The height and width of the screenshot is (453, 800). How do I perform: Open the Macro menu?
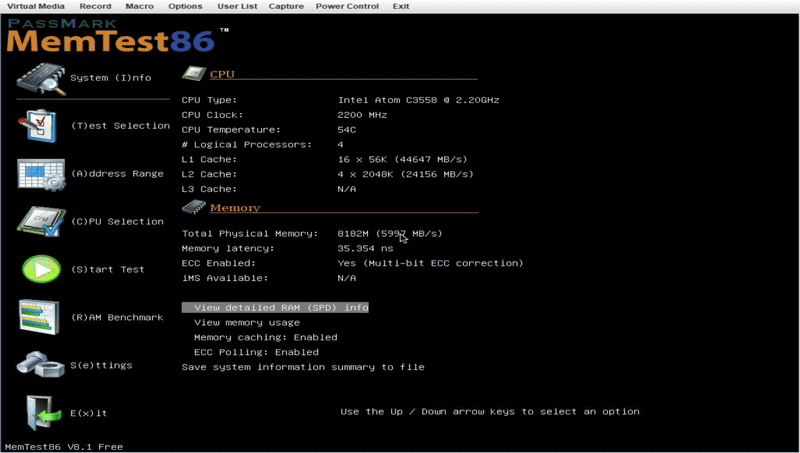(139, 6)
